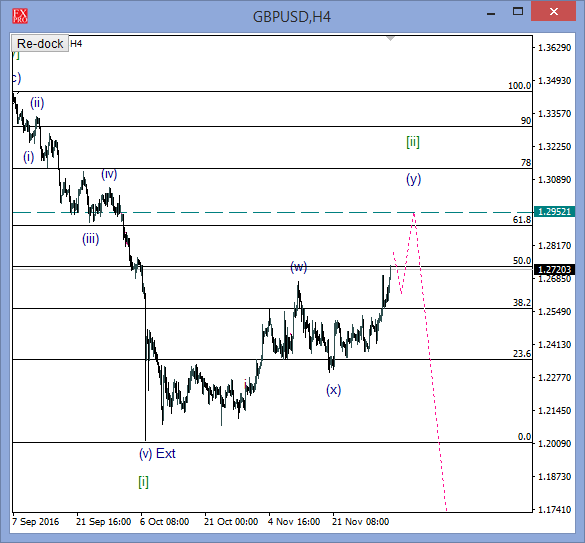Select the (i) wave label

[29, 157]
